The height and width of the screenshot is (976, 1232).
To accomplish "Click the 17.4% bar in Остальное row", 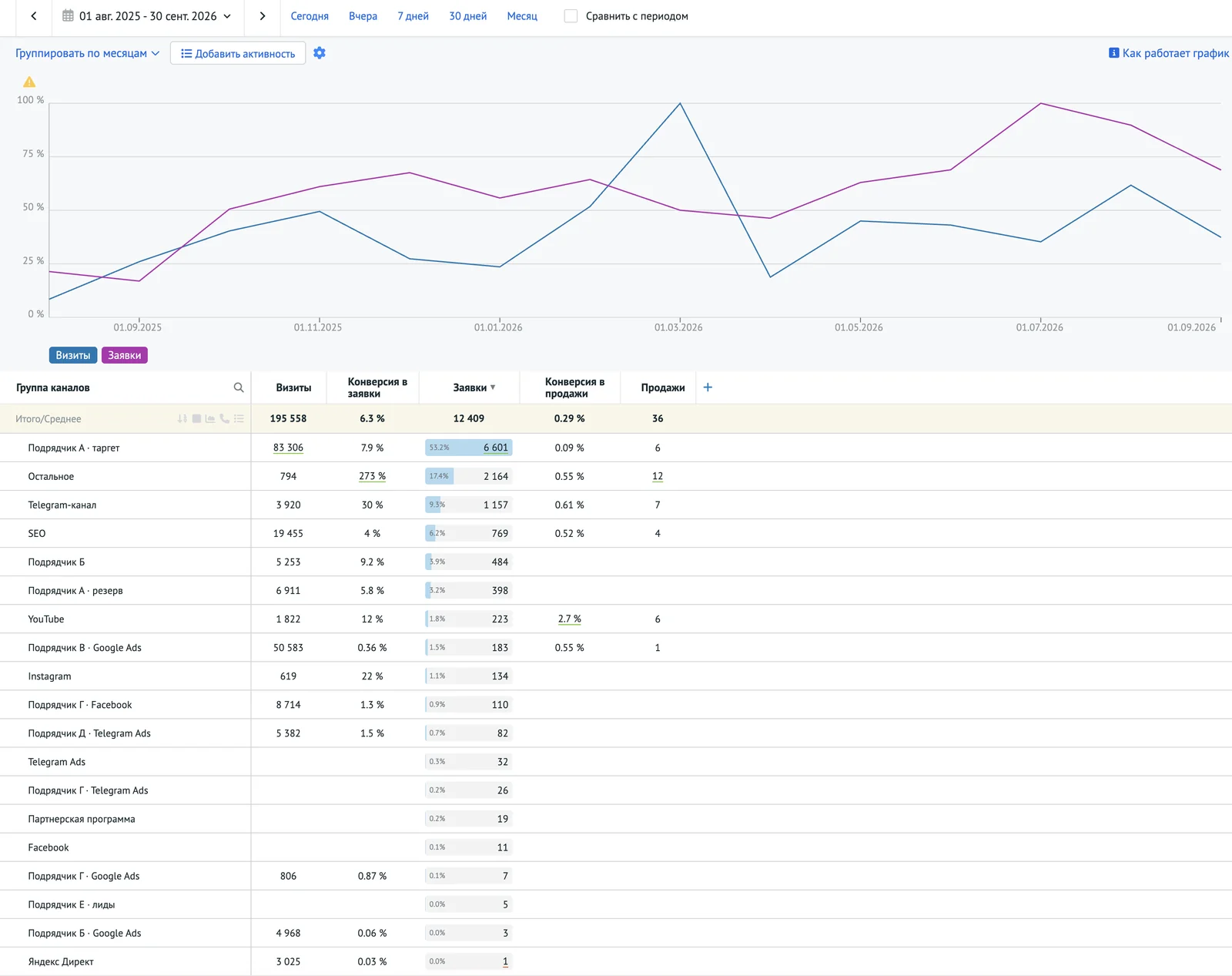I will click(x=440, y=476).
